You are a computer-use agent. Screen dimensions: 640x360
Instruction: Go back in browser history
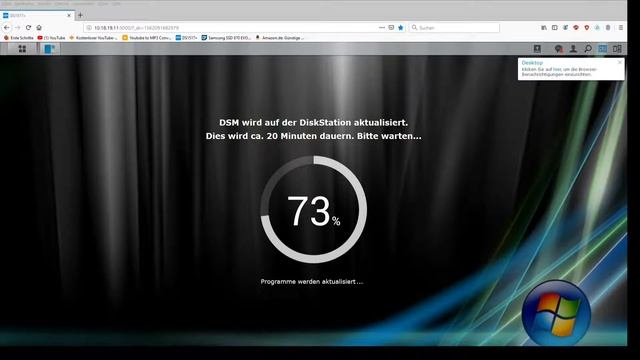point(7,28)
